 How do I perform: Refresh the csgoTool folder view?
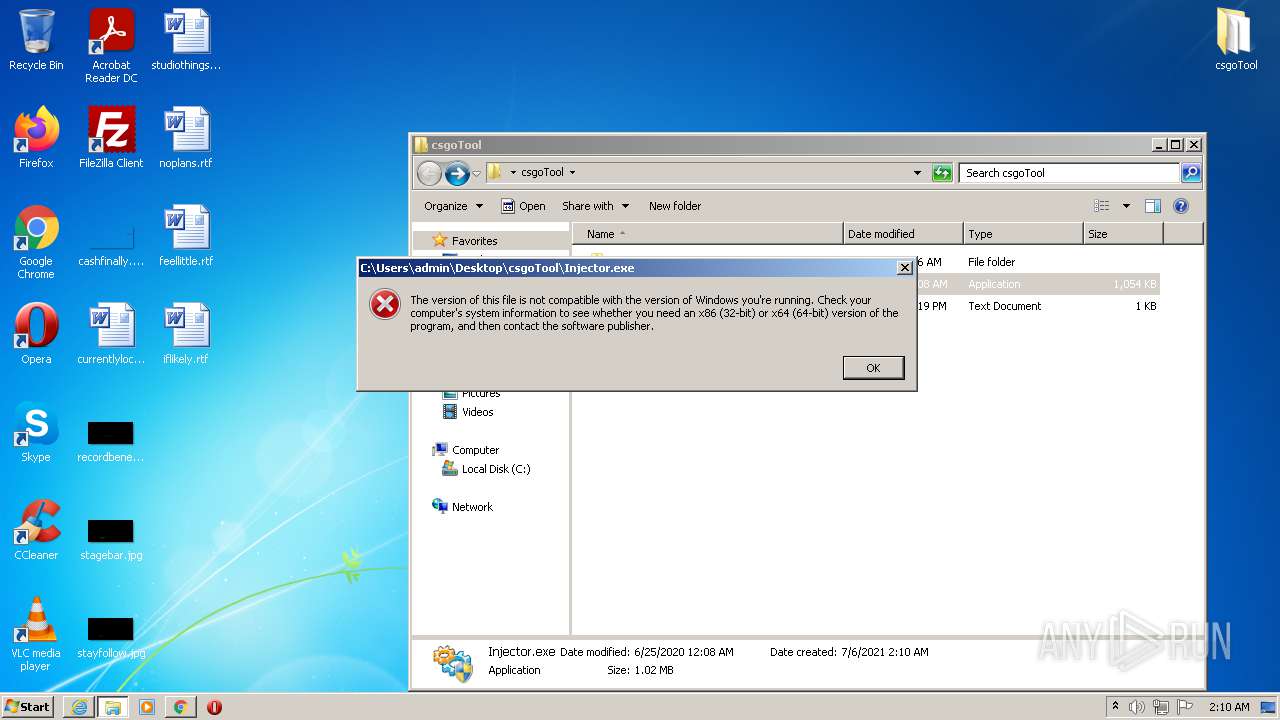(942, 173)
